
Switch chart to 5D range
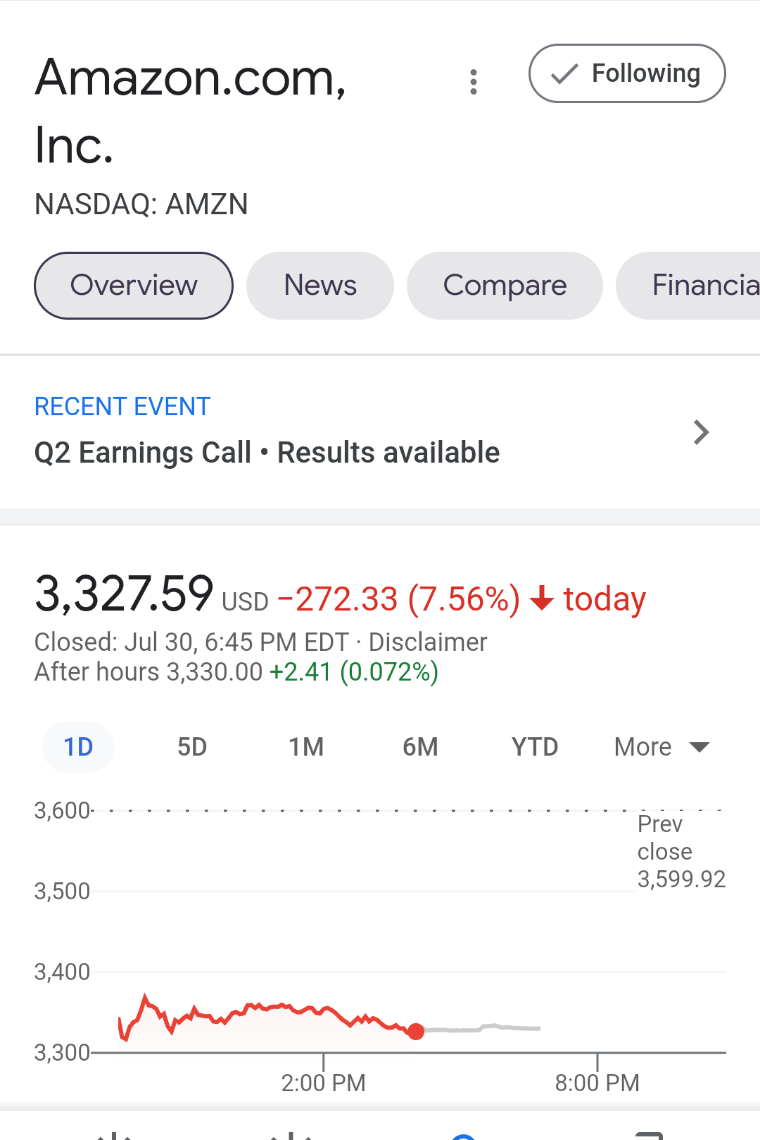pyautogui.click(x=192, y=747)
